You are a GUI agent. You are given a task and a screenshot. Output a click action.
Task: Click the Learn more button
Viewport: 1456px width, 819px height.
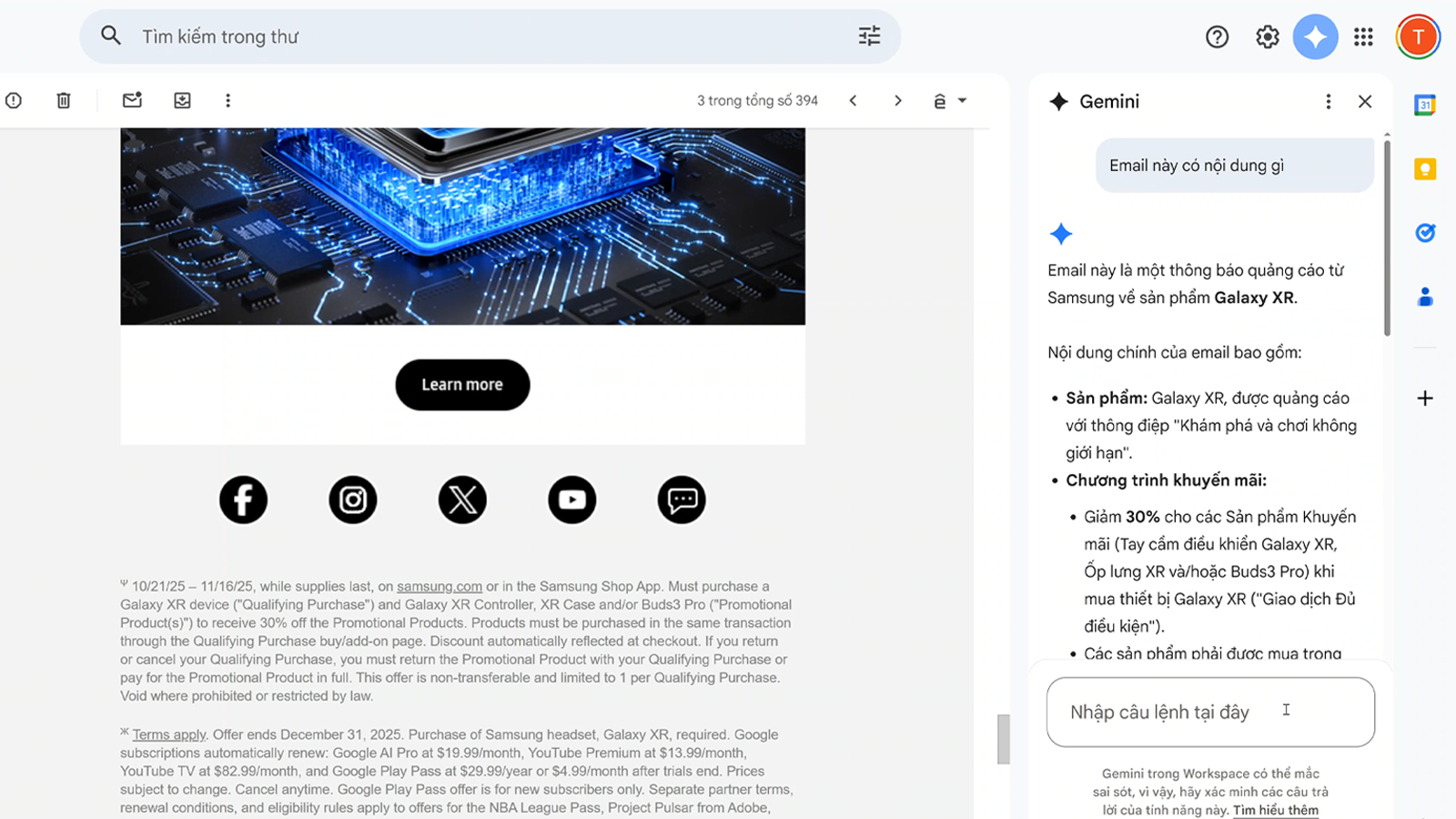tap(462, 385)
